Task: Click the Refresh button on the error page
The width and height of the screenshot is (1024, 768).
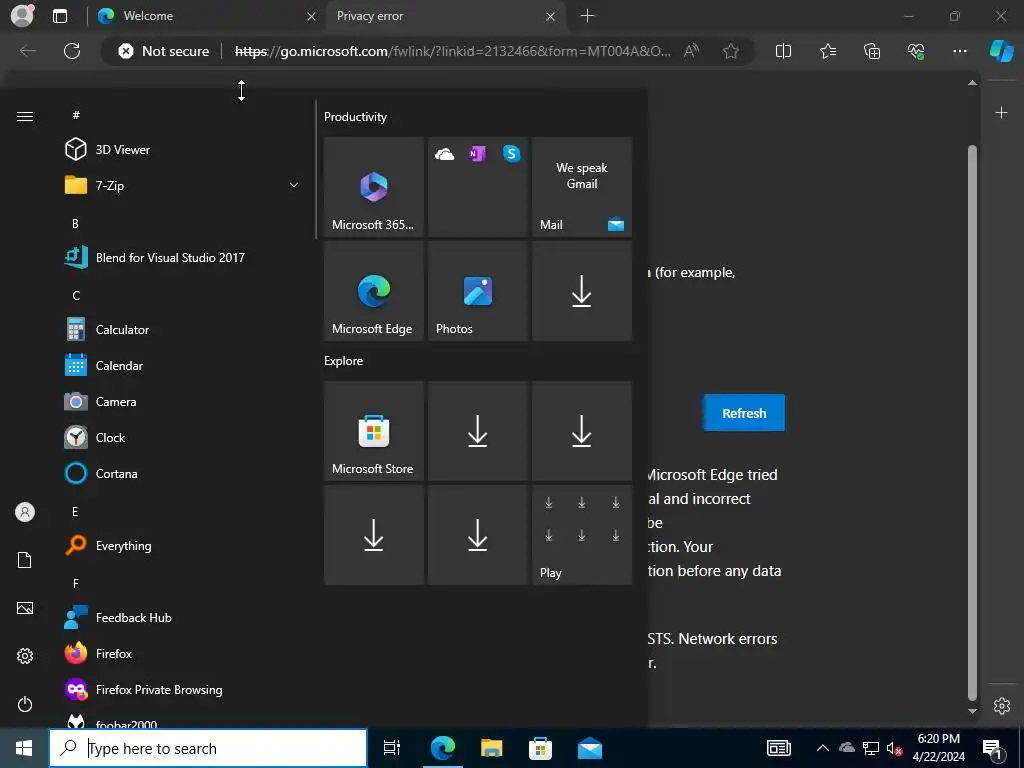Action: tap(744, 413)
